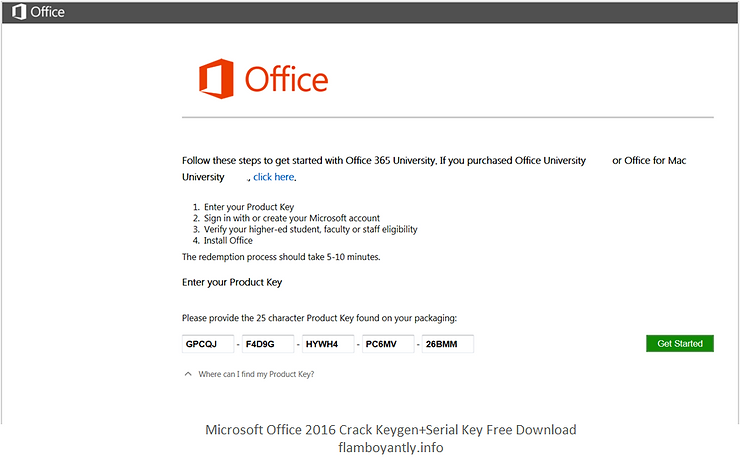Focus the key field containing GPCQJ
This screenshot has width=740, height=463.
[208, 344]
